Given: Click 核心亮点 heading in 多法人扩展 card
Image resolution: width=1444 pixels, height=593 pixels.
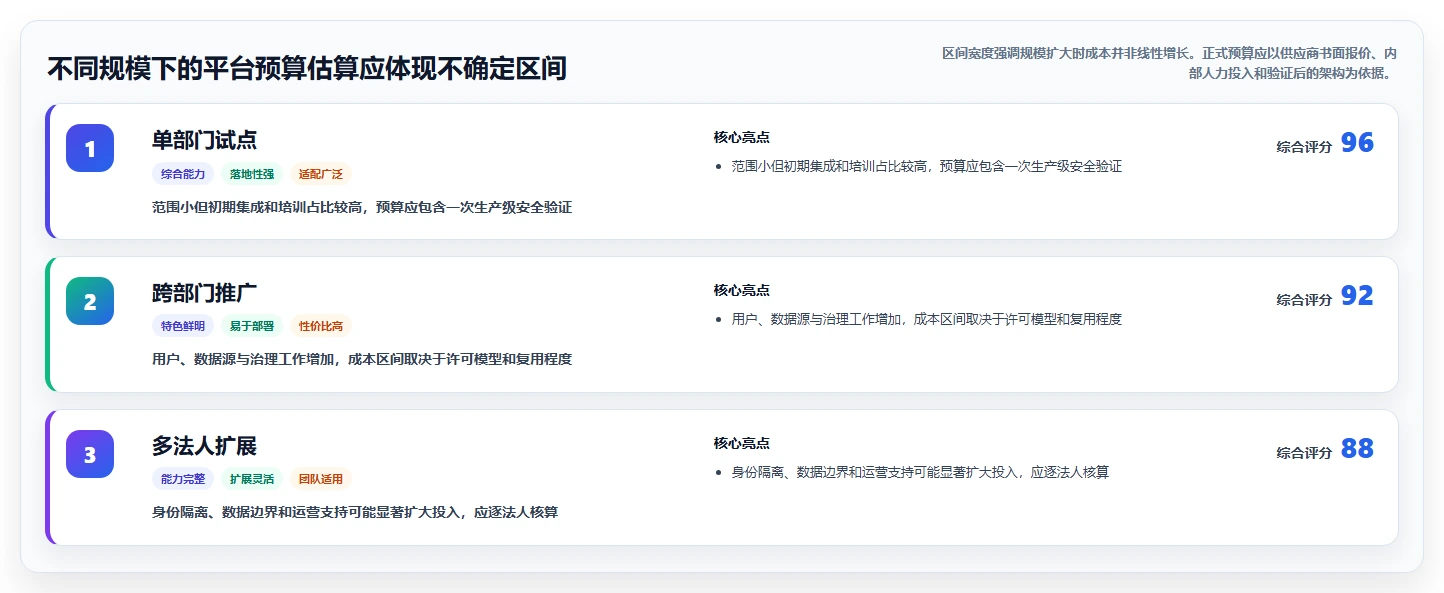Looking at the screenshot, I should click(741, 444).
